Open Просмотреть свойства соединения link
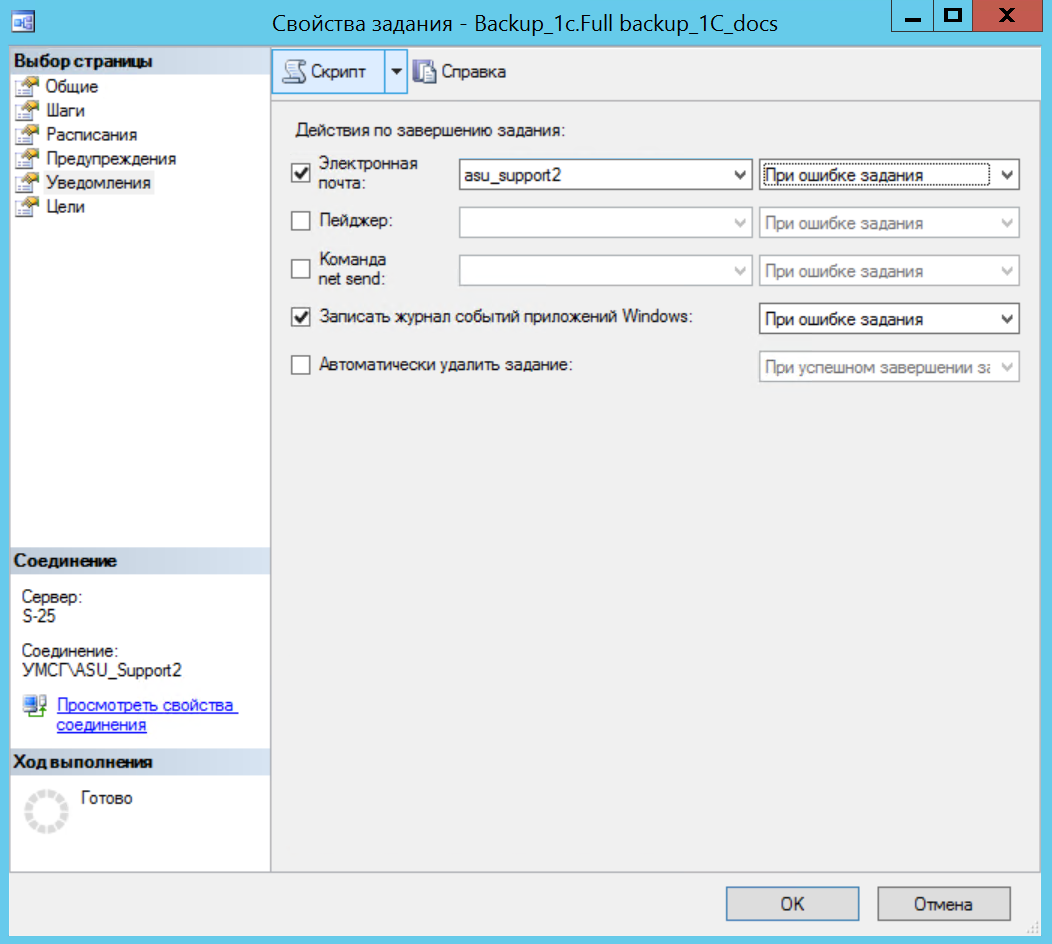 click(x=146, y=715)
